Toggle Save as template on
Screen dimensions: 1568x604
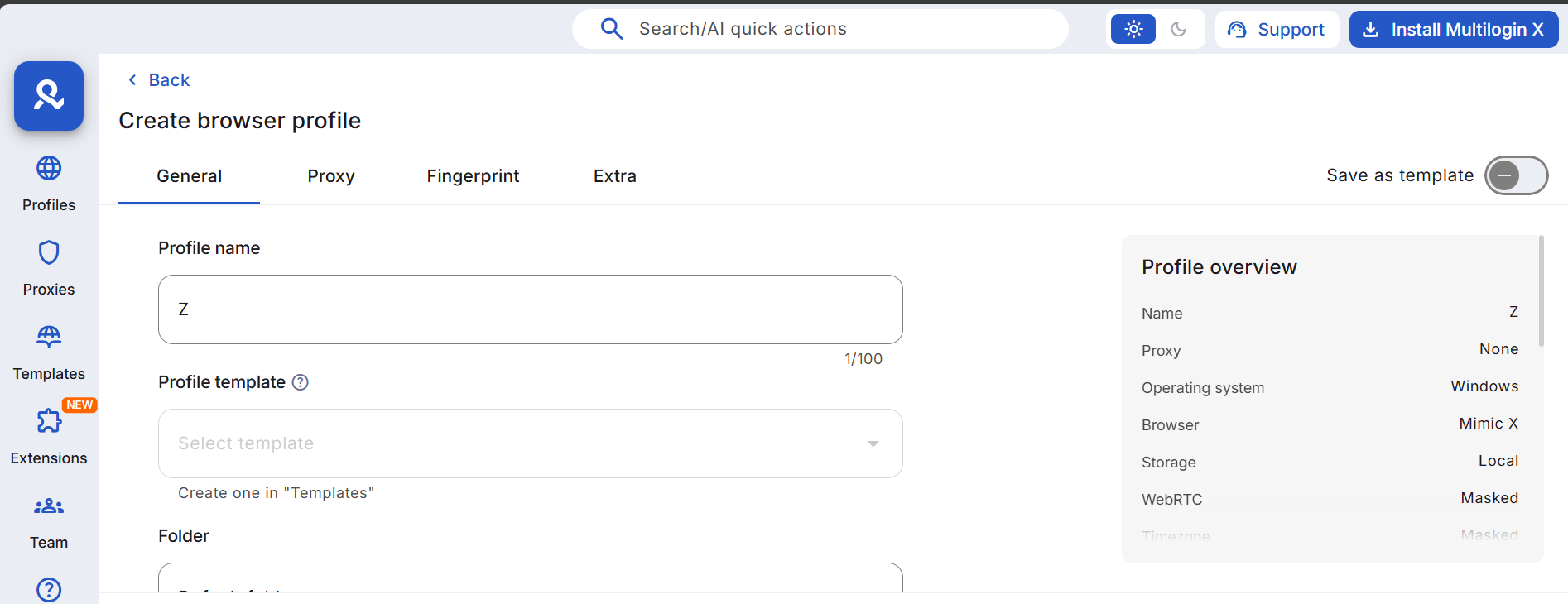point(1516,175)
